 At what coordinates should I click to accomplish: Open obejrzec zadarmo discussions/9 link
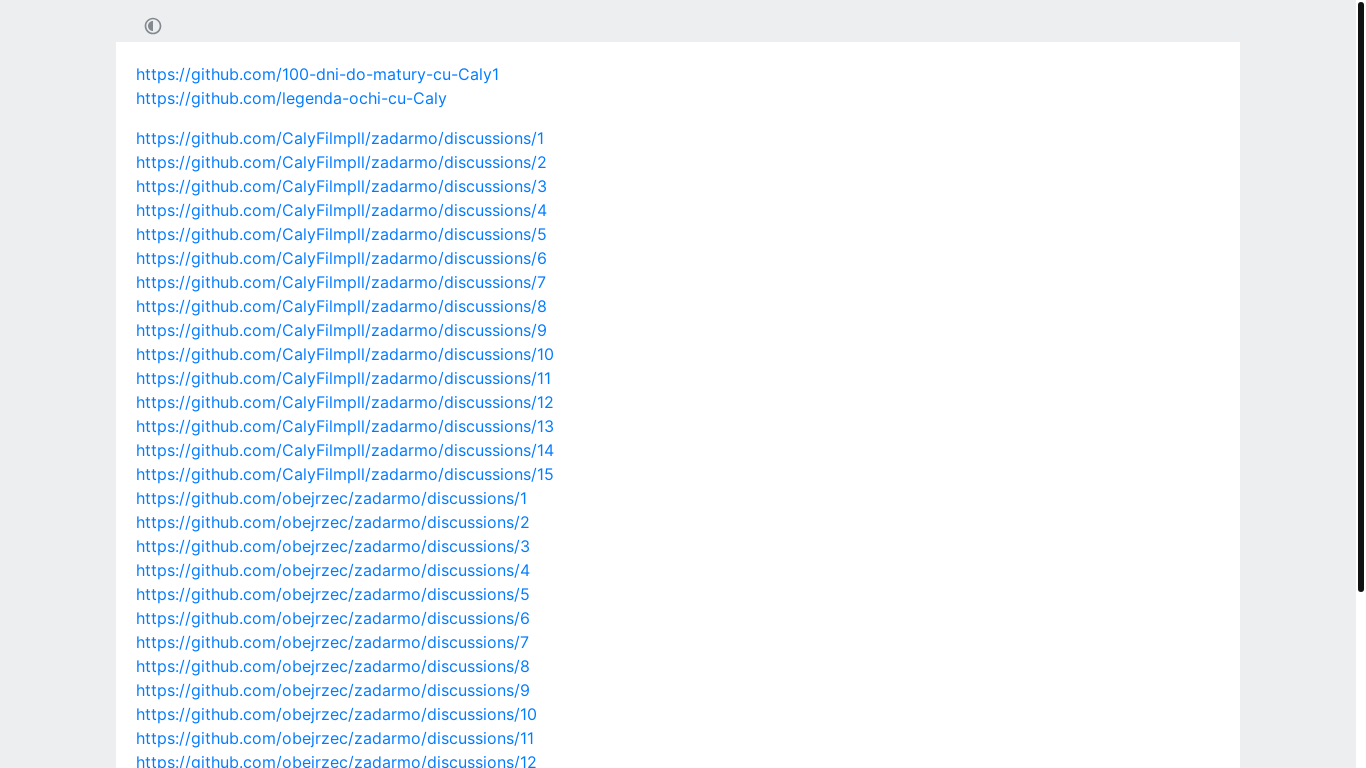tap(333, 690)
